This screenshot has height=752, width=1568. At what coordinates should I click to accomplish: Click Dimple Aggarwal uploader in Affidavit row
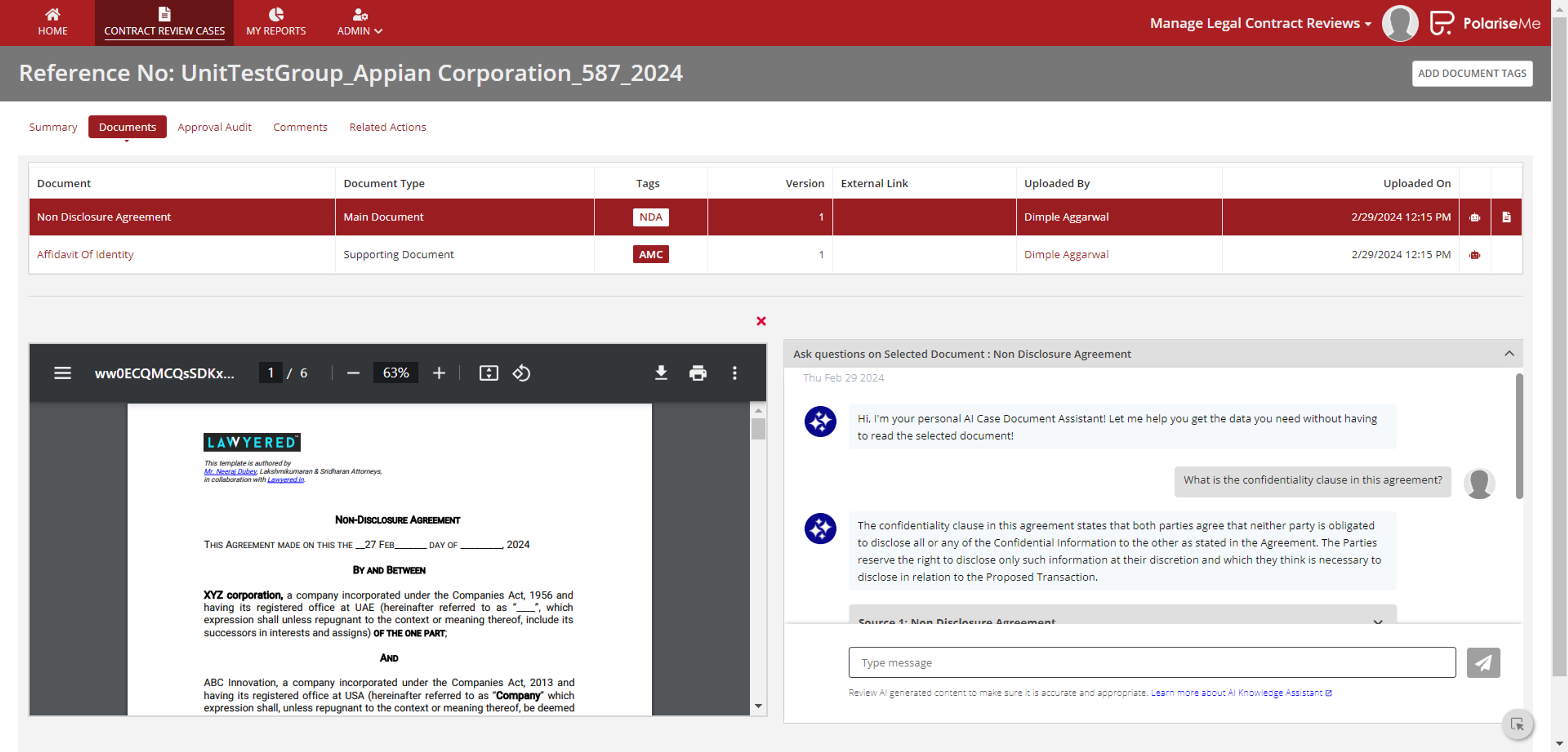(1066, 254)
